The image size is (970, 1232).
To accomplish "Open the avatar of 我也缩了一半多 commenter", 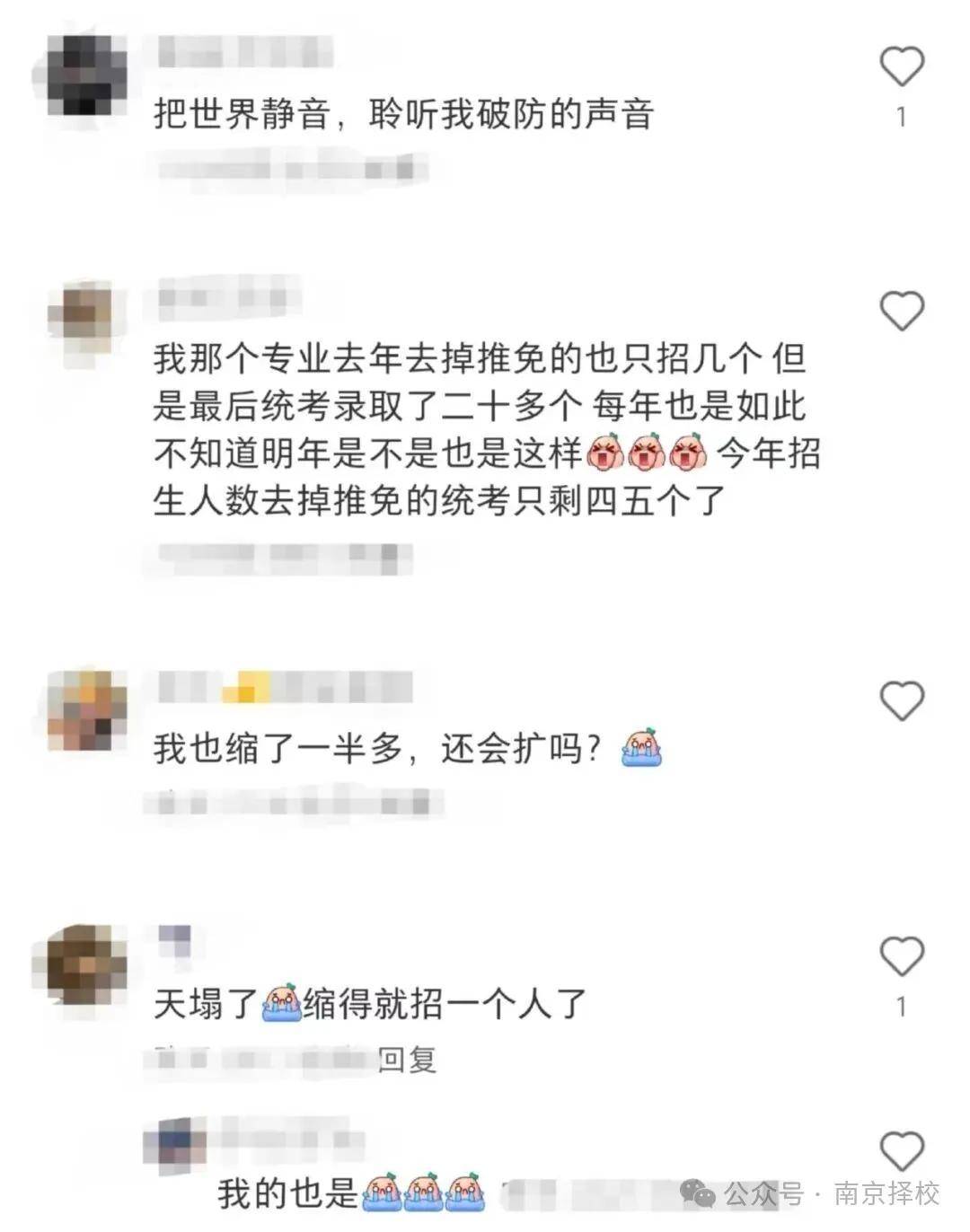I will click(85, 709).
